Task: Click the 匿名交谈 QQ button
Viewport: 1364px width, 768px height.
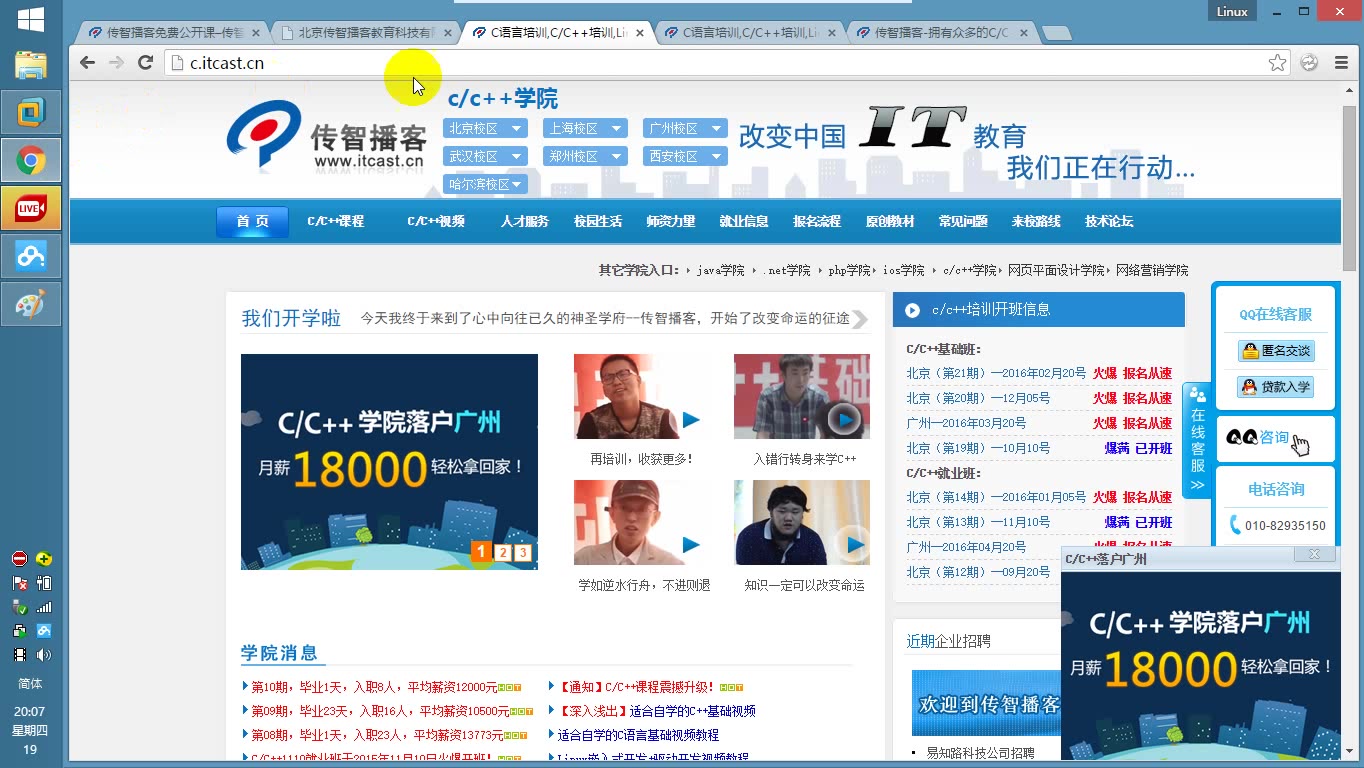Action: (1276, 351)
